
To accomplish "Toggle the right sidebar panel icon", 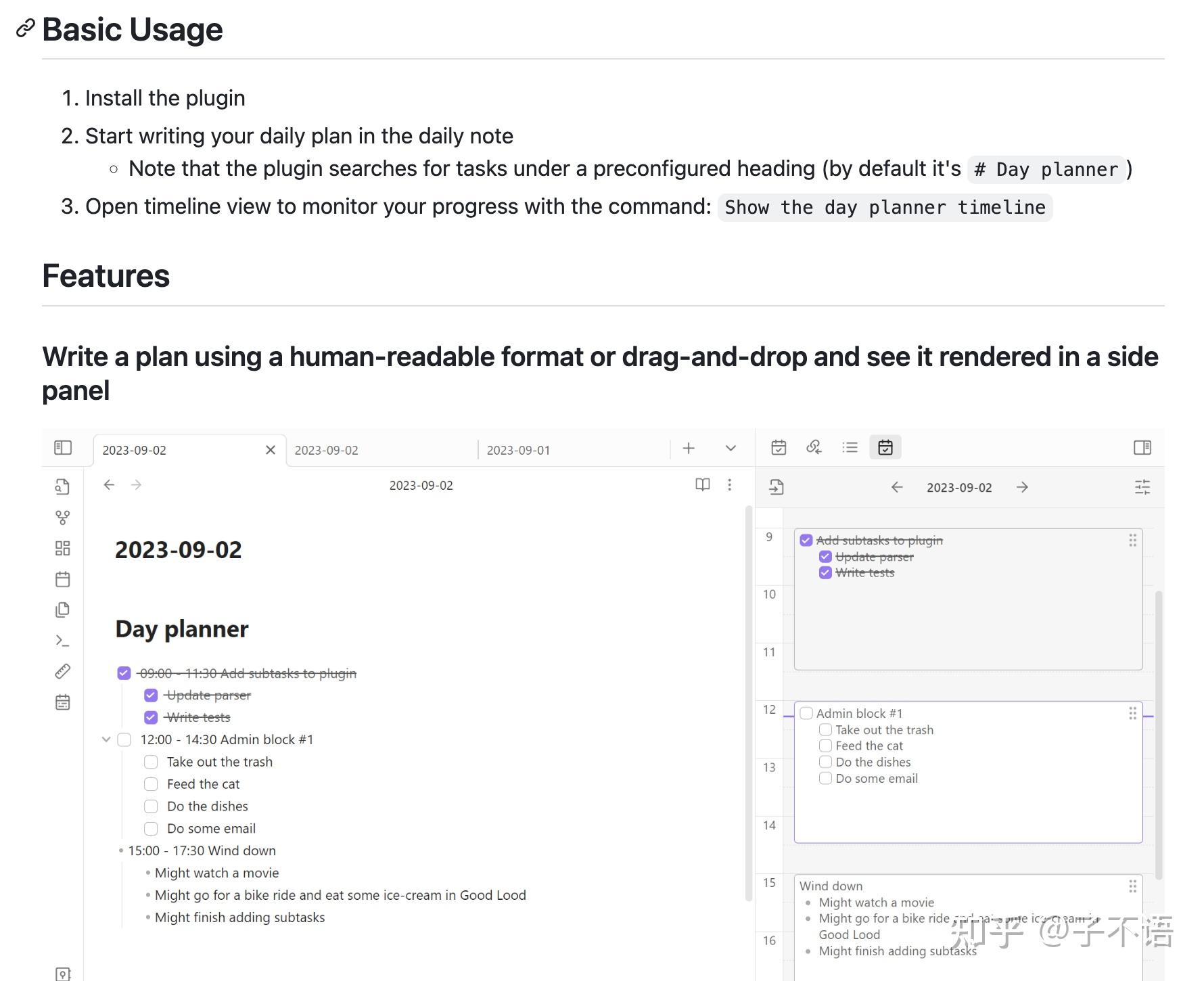I will (1142, 448).
